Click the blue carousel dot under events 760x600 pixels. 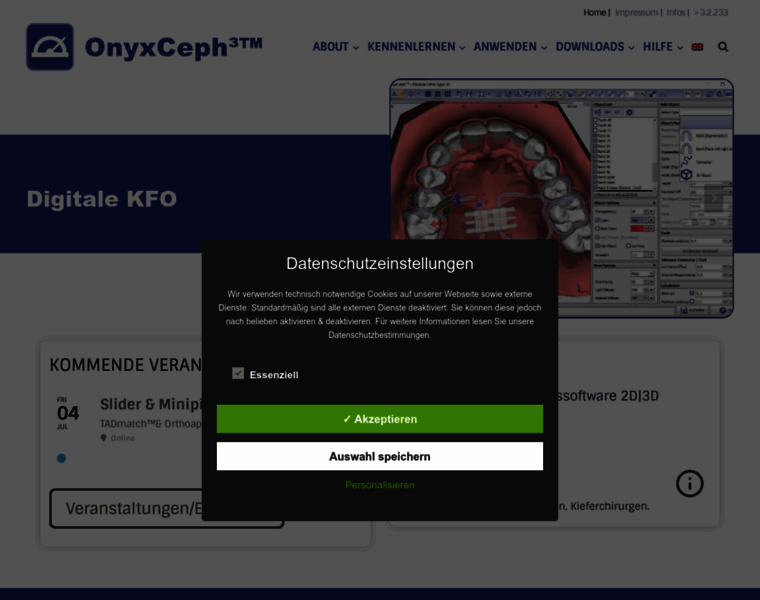[x=62, y=458]
